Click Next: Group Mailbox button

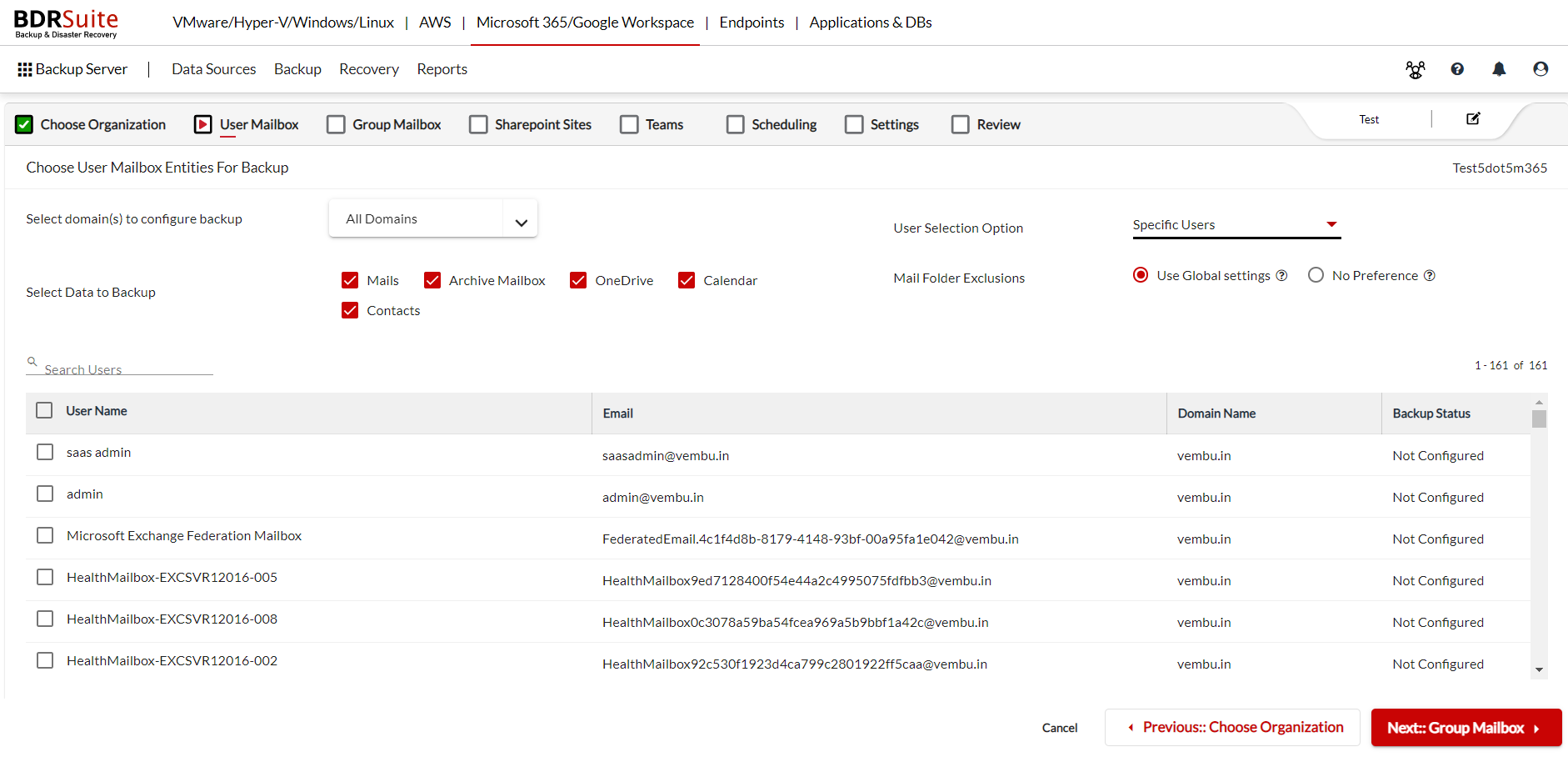[x=1466, y=728]
